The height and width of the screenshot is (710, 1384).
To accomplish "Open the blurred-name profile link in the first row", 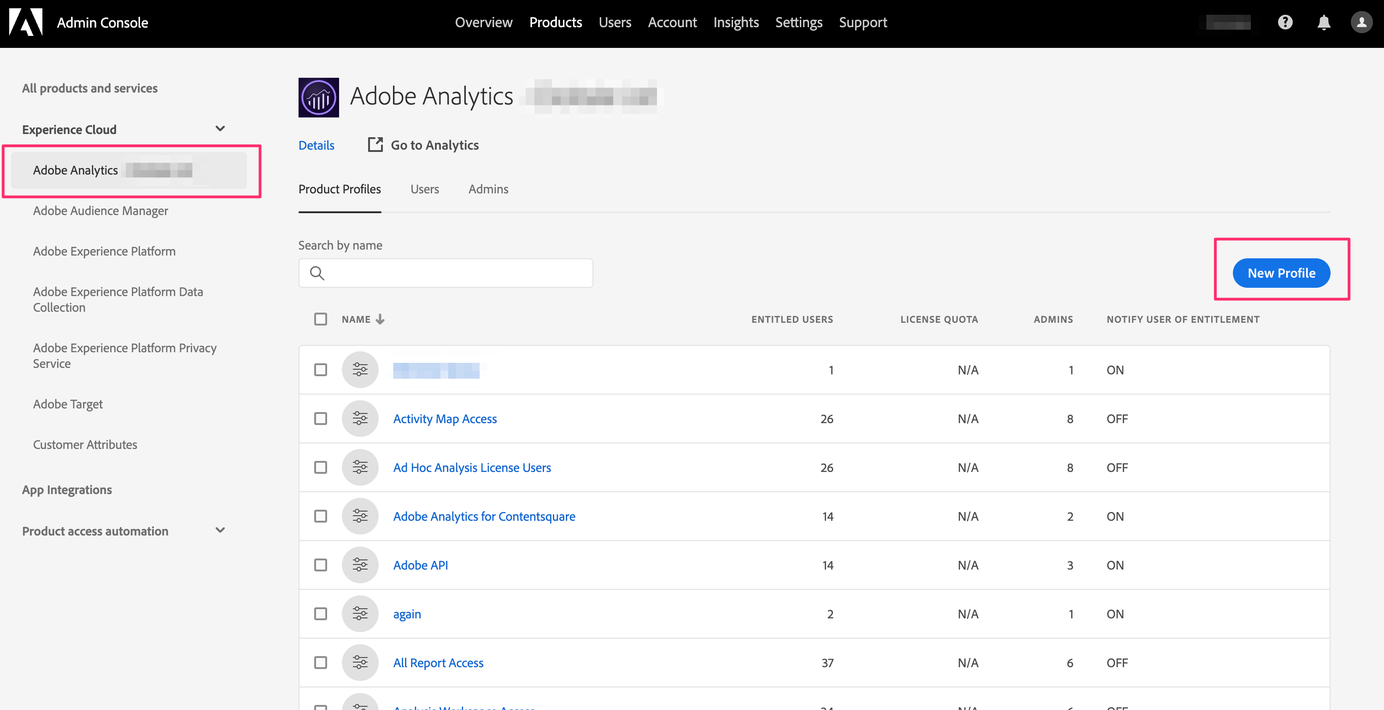I will (x=436, y=370).
